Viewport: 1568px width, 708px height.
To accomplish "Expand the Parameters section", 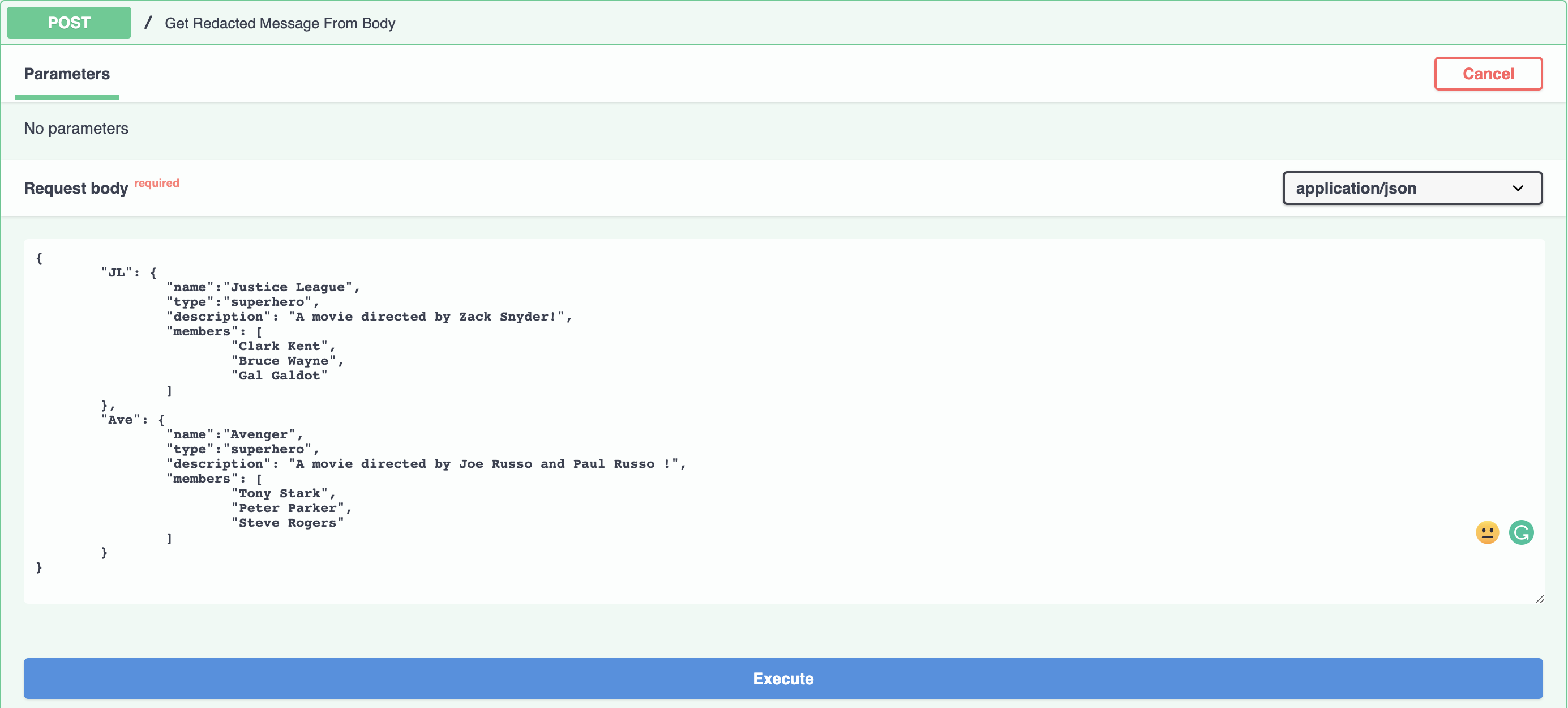I will [x=66, y=72].
